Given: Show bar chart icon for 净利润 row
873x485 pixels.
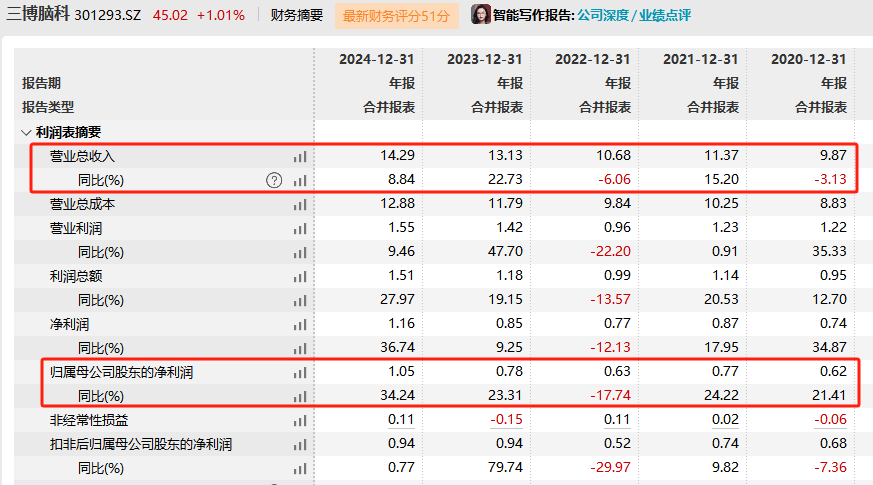Looking at the screenshot, I should 300,324.
